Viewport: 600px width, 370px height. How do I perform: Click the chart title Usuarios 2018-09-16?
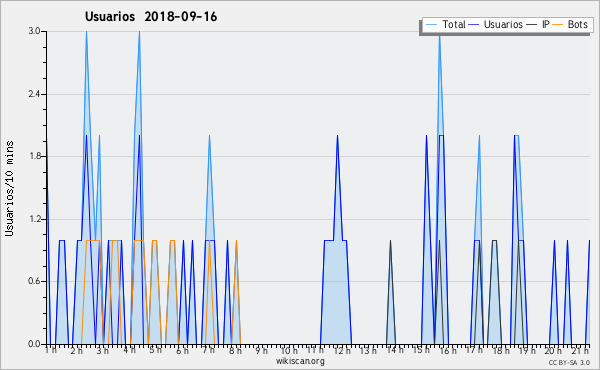tap(151, 17)
